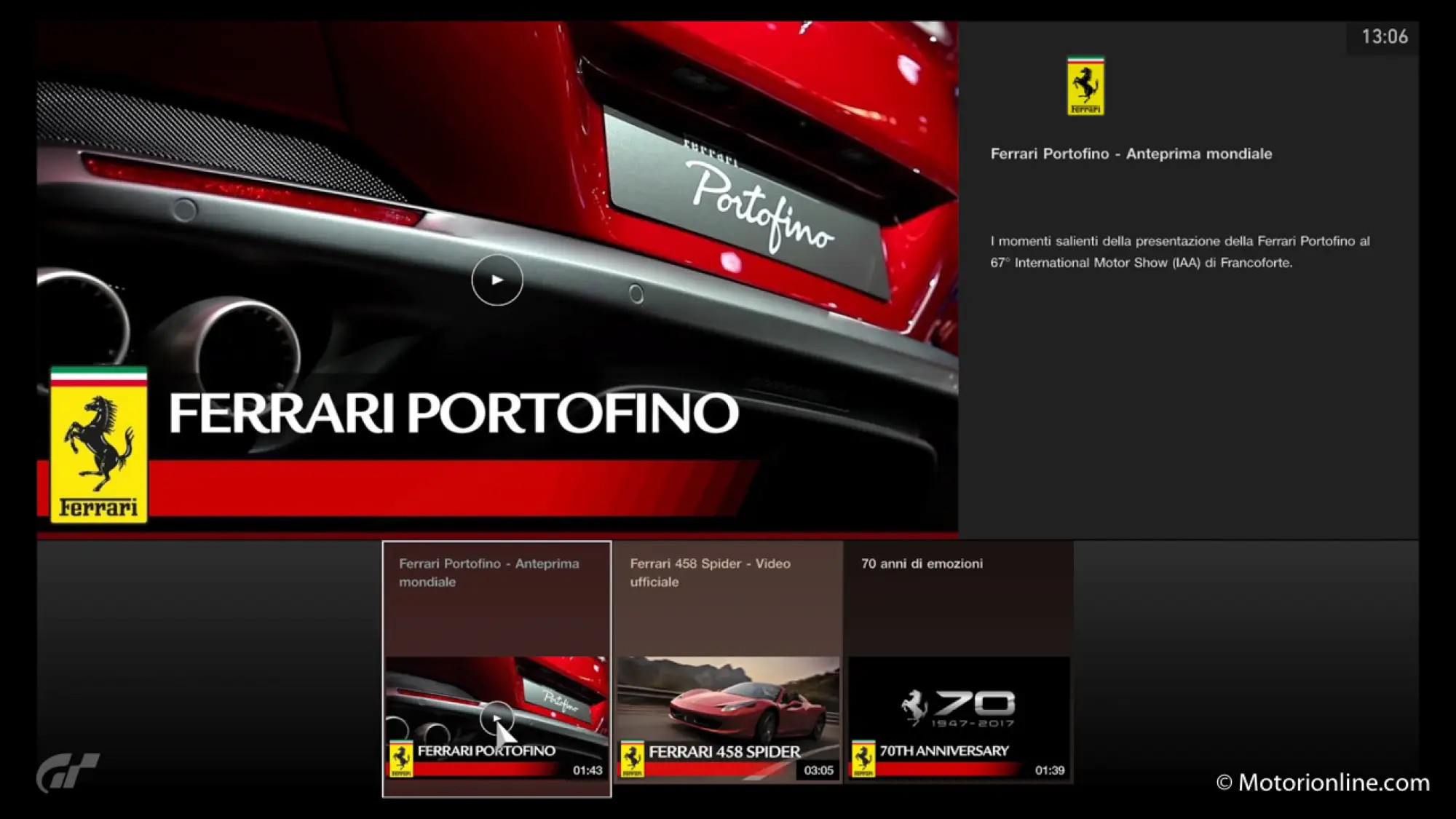Click the small Ferrari badge on 70th Anniversary thumbnail
The width and height of the screenshot is (1456, 819).
point(863,759)
